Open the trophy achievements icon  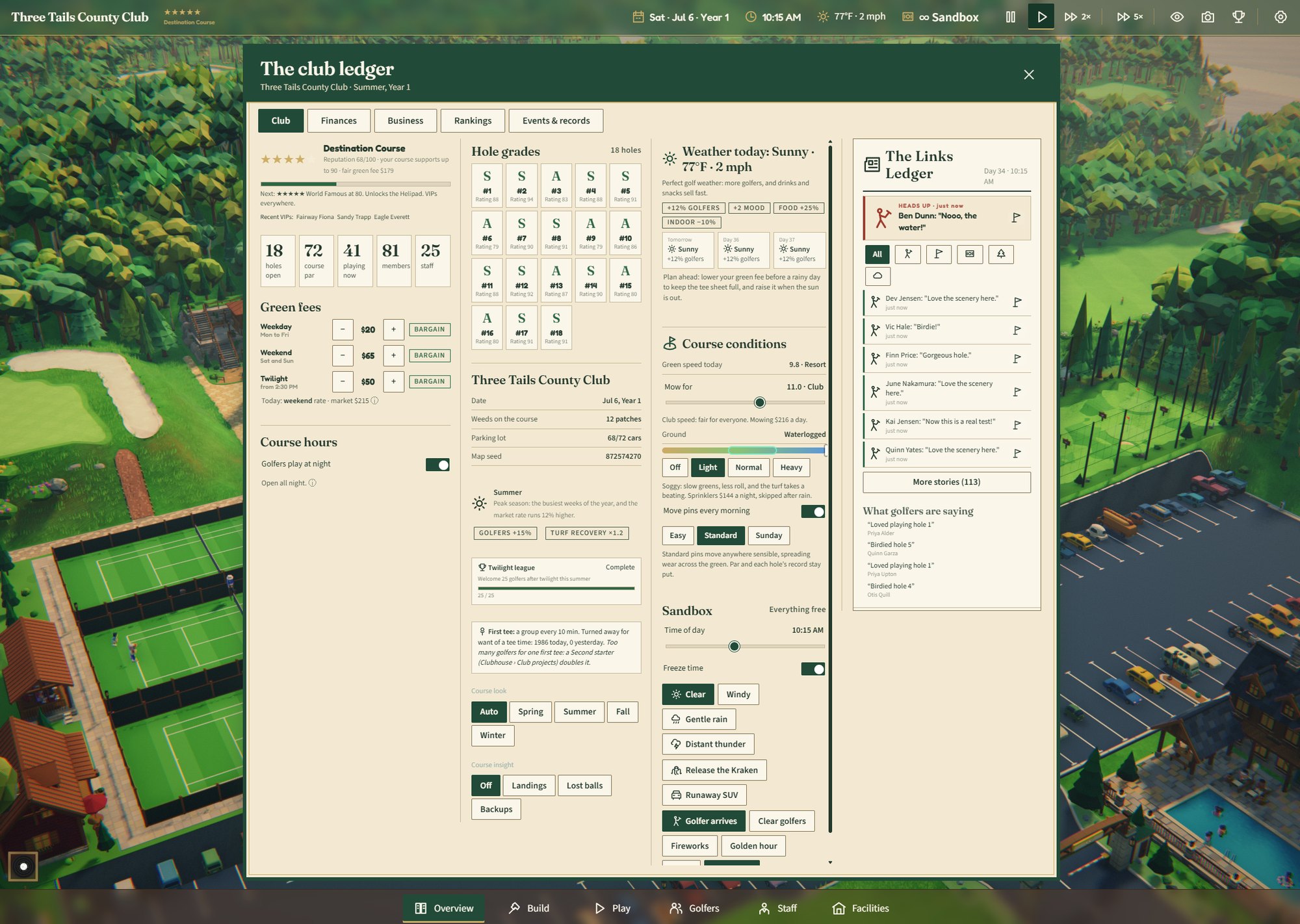pos(1239,17)
